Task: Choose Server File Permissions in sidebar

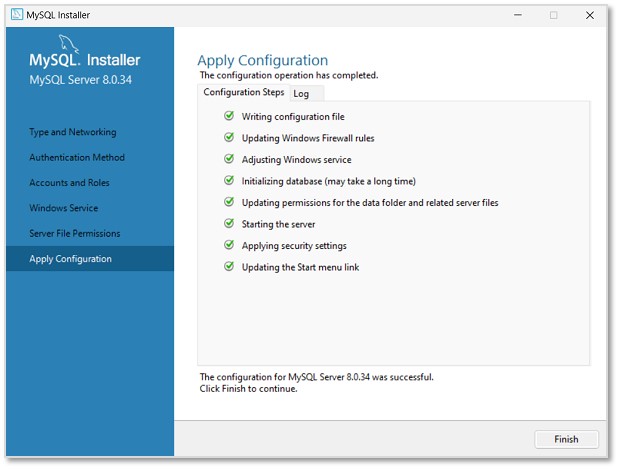Action: coord(75,233)
